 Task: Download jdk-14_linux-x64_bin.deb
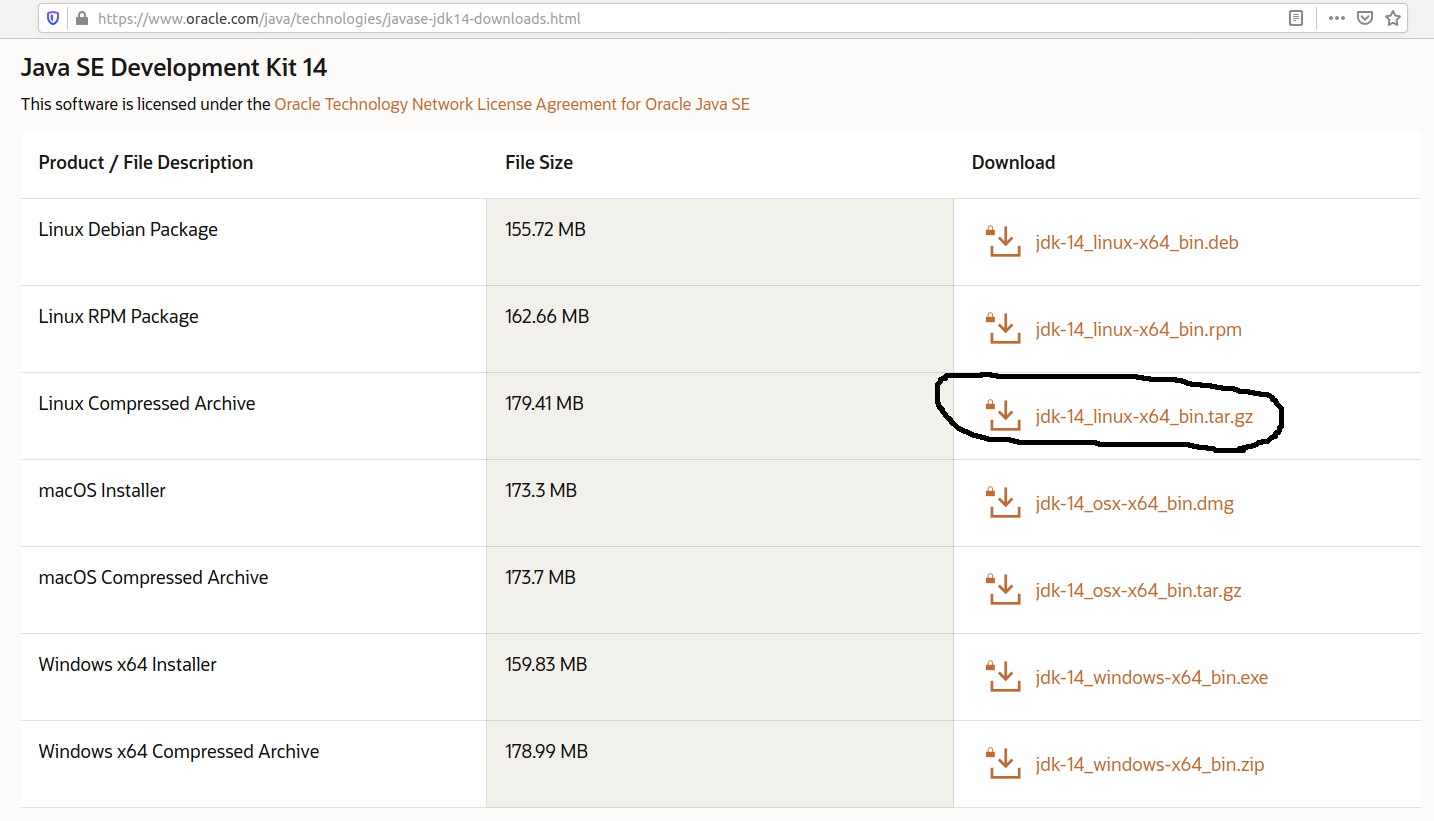point(1137,243)
